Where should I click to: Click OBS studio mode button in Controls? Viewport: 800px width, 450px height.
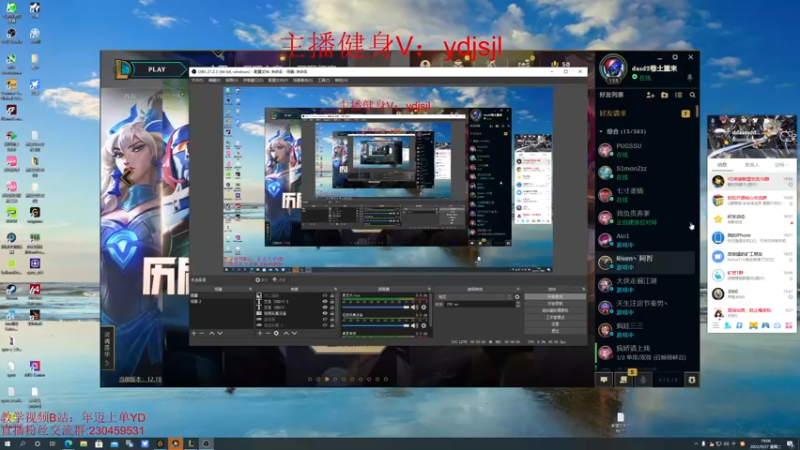click(x=555, y=317)
